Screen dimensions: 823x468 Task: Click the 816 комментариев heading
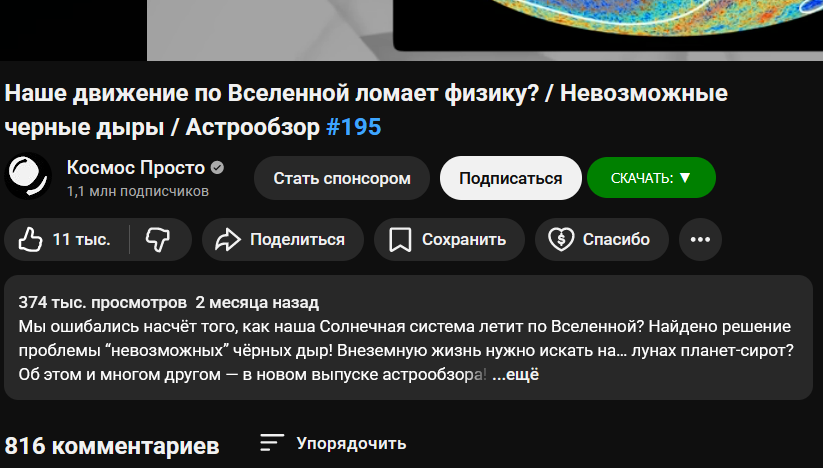(111, 445)
